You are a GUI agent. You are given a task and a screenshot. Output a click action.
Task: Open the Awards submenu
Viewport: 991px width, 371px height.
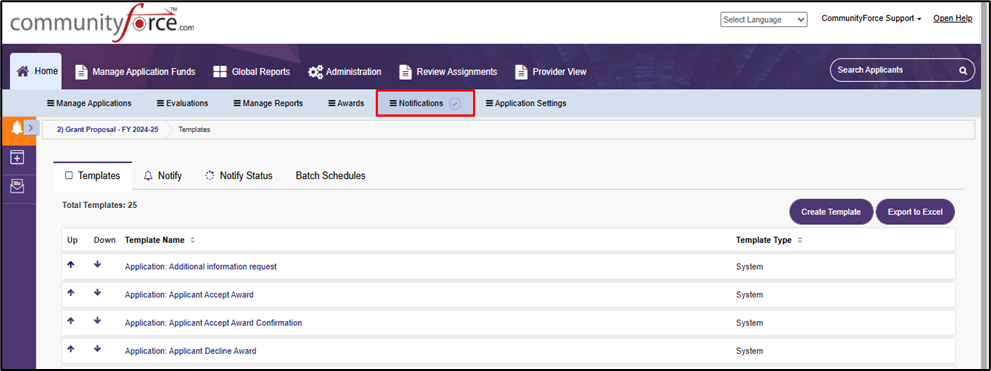346,104
